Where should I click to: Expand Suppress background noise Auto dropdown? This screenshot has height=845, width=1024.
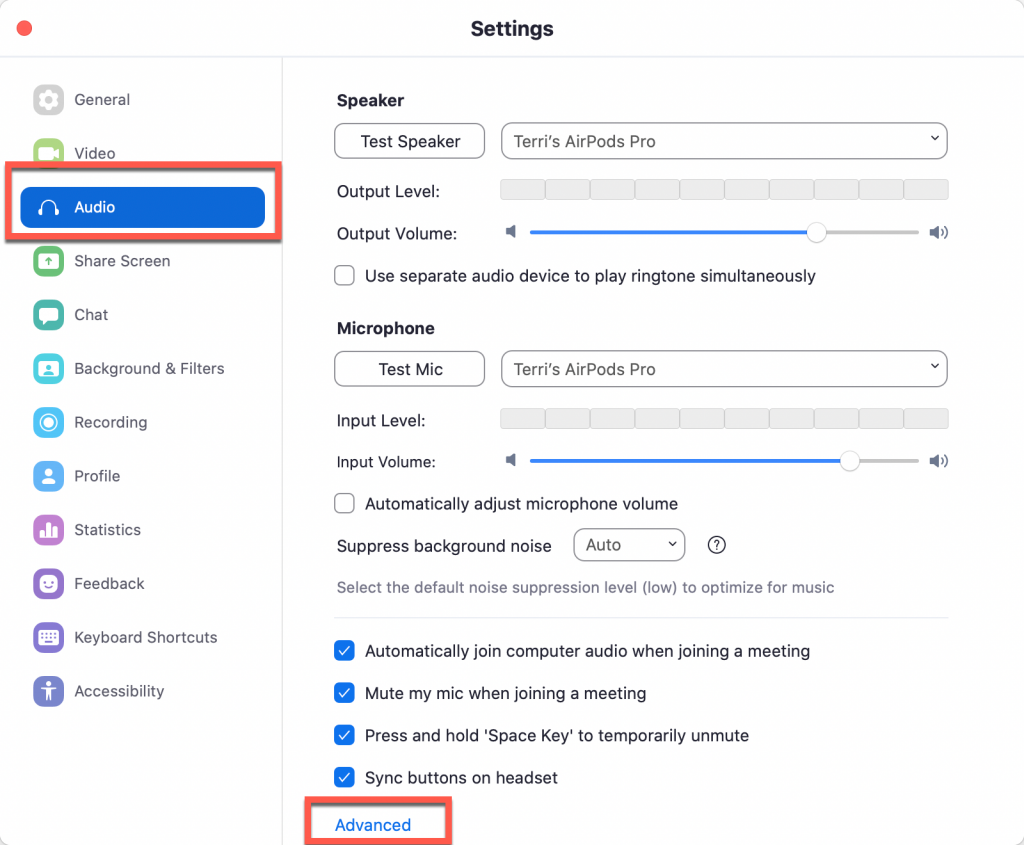(630, 545)
